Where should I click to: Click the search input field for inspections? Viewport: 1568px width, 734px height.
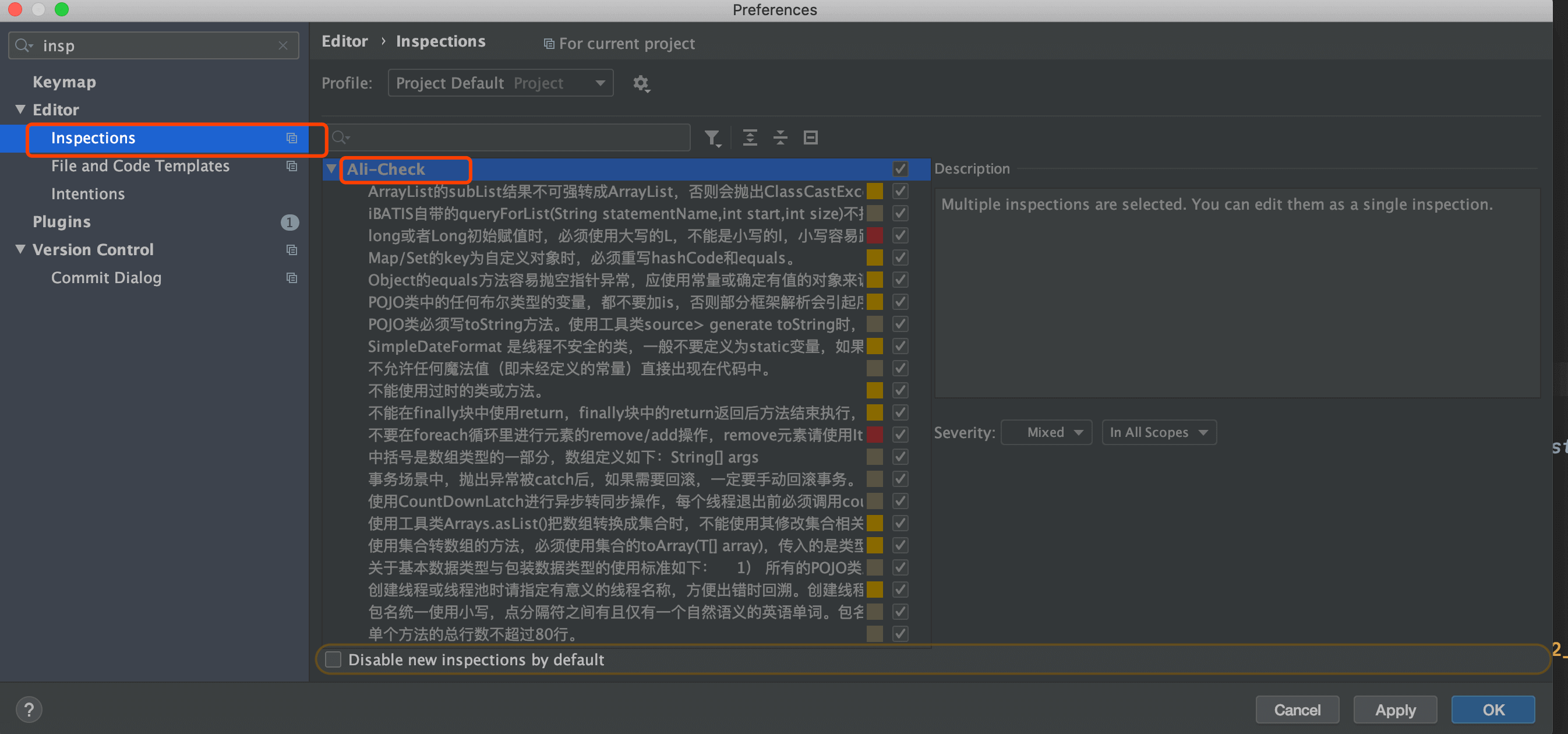tap(512, 137)
